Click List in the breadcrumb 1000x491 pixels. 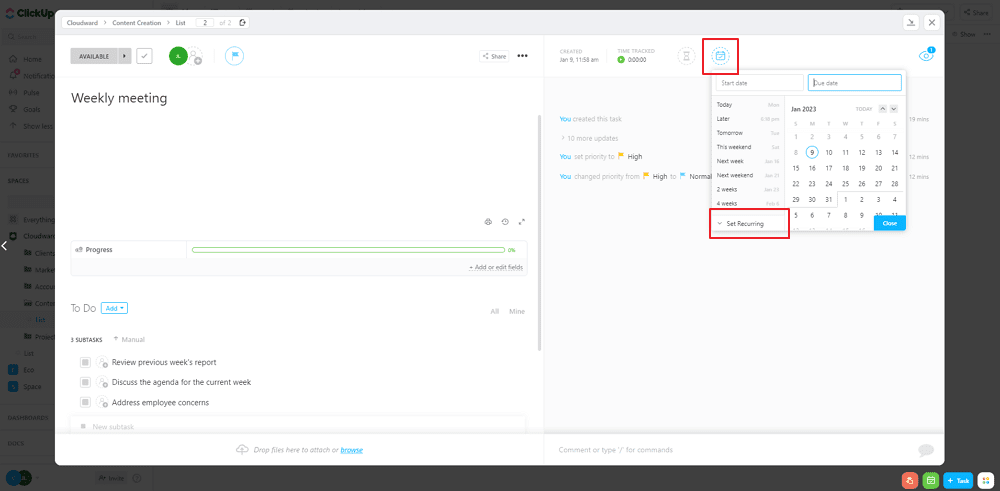[x=181, y=23]
